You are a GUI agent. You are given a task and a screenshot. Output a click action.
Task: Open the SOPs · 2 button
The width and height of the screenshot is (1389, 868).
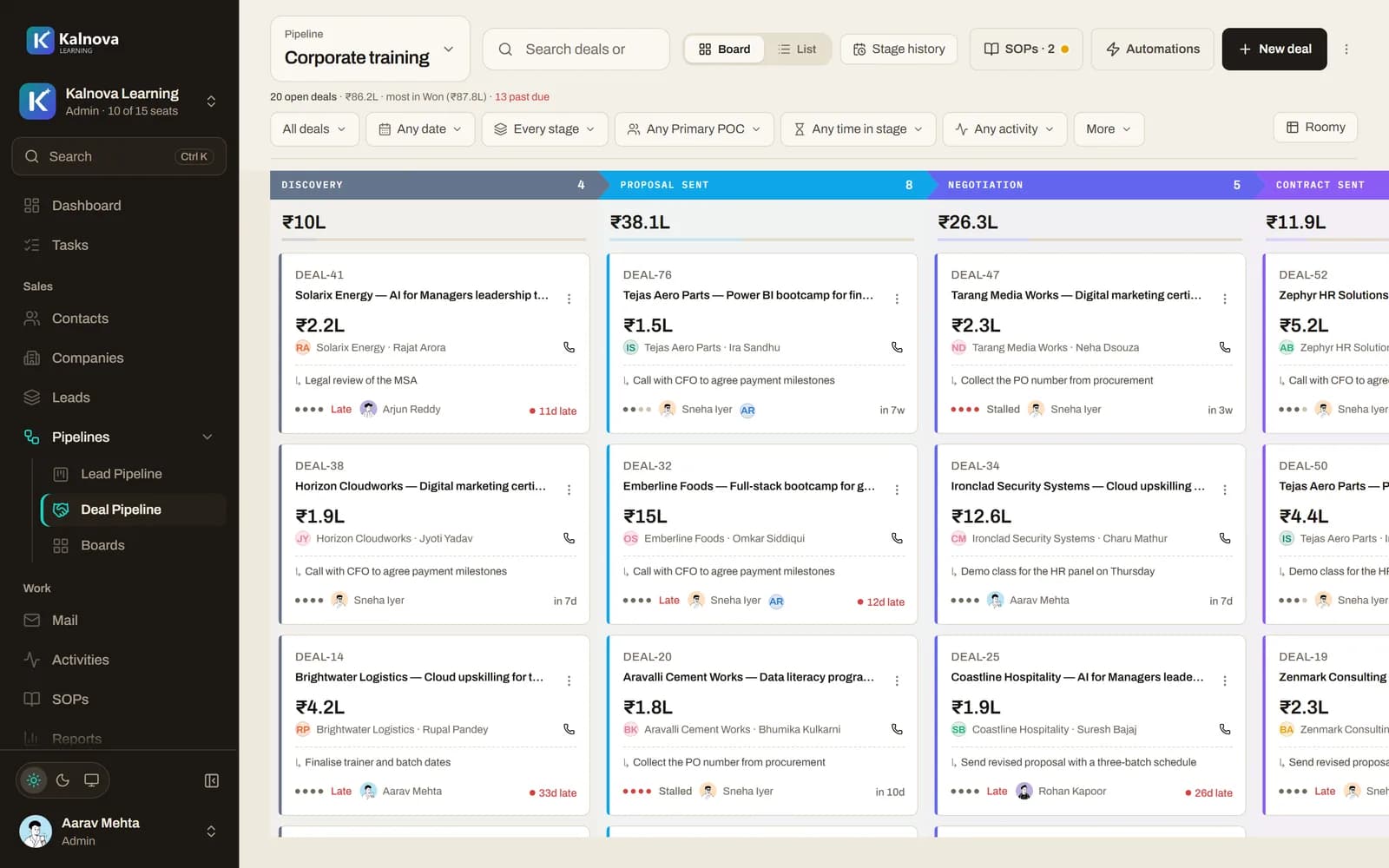(1026, 49)
